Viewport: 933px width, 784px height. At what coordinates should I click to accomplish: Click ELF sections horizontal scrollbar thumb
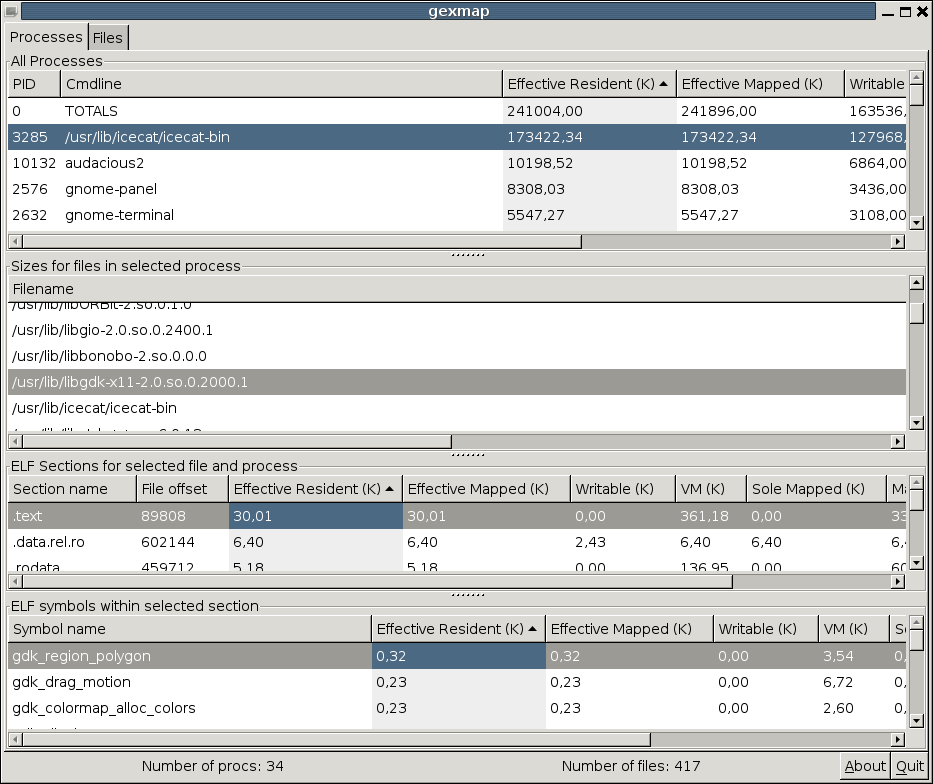point(377,581)
